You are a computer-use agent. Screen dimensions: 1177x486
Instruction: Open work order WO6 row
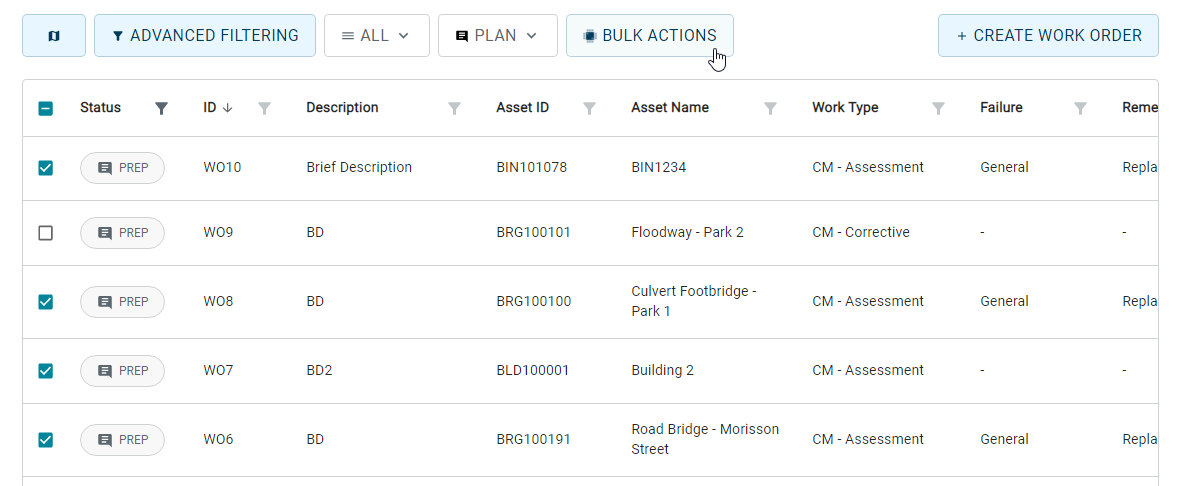coord(590,439)
